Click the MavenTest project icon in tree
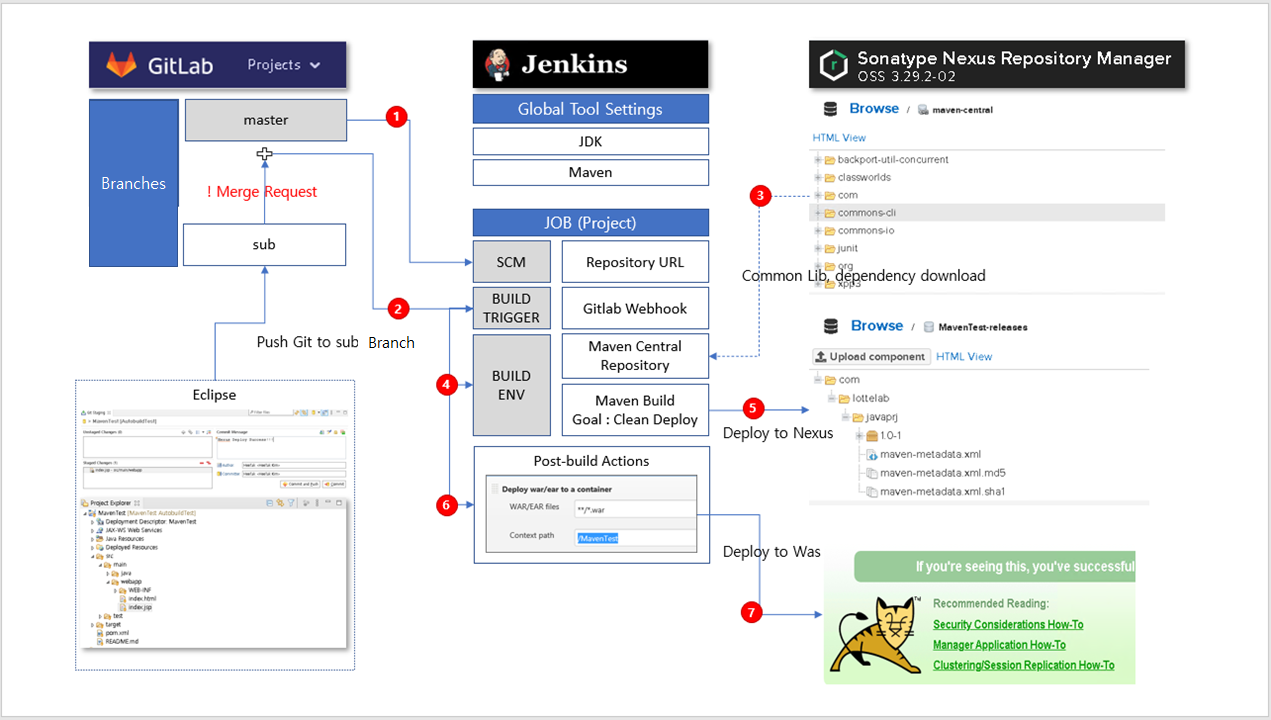The width and height of the screenshot is (1271, 720). [92, 513]
